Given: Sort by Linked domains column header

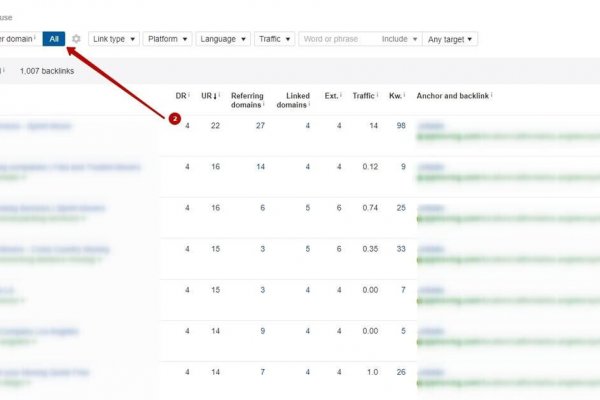Looking at the screenshot, I should tap(293, 99).
